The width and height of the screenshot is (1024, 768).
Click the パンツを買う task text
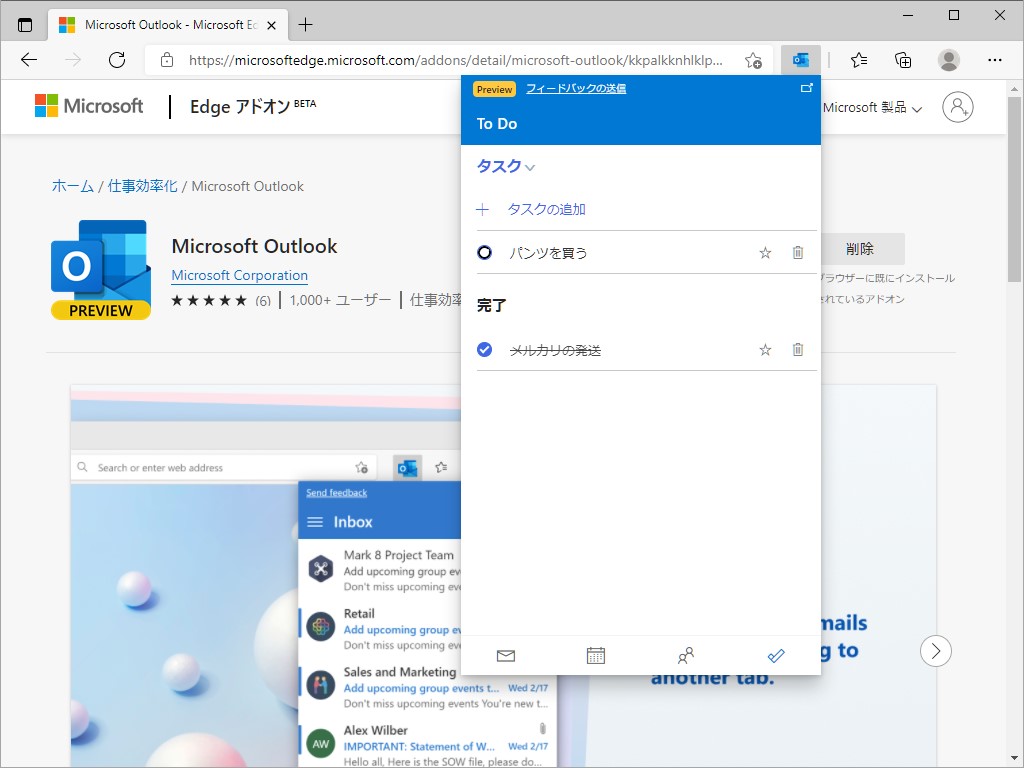point(549,253)
